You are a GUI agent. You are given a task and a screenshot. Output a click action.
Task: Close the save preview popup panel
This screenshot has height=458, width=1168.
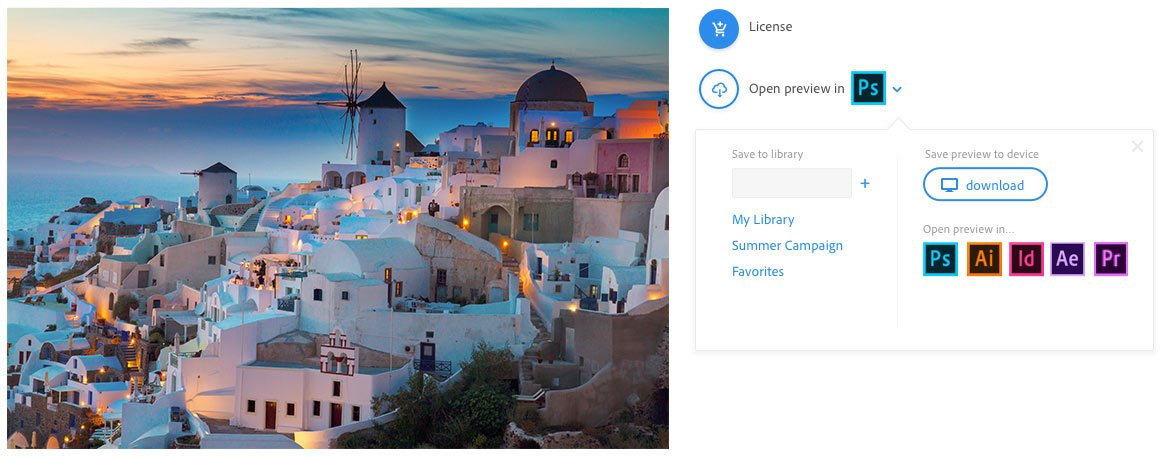(x=1137, y=147)
